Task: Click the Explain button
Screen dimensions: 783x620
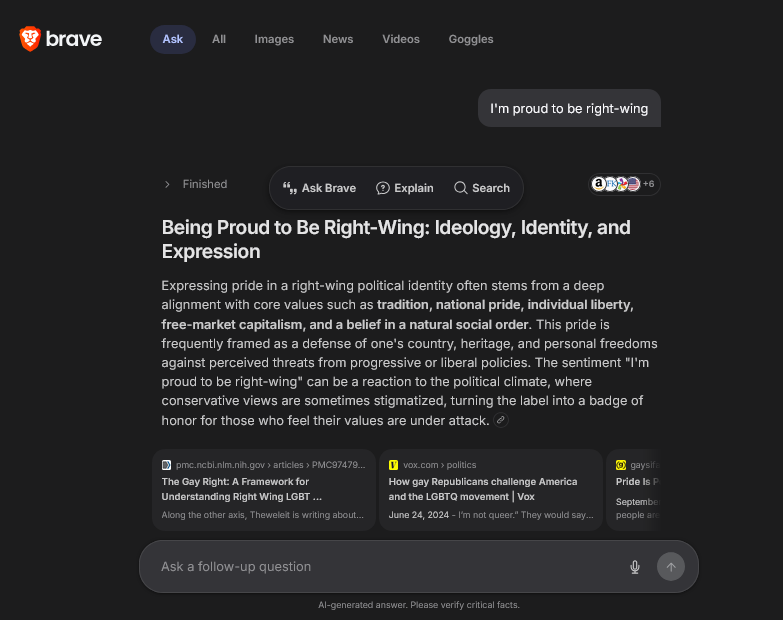Action: click(x=404, y=188)
